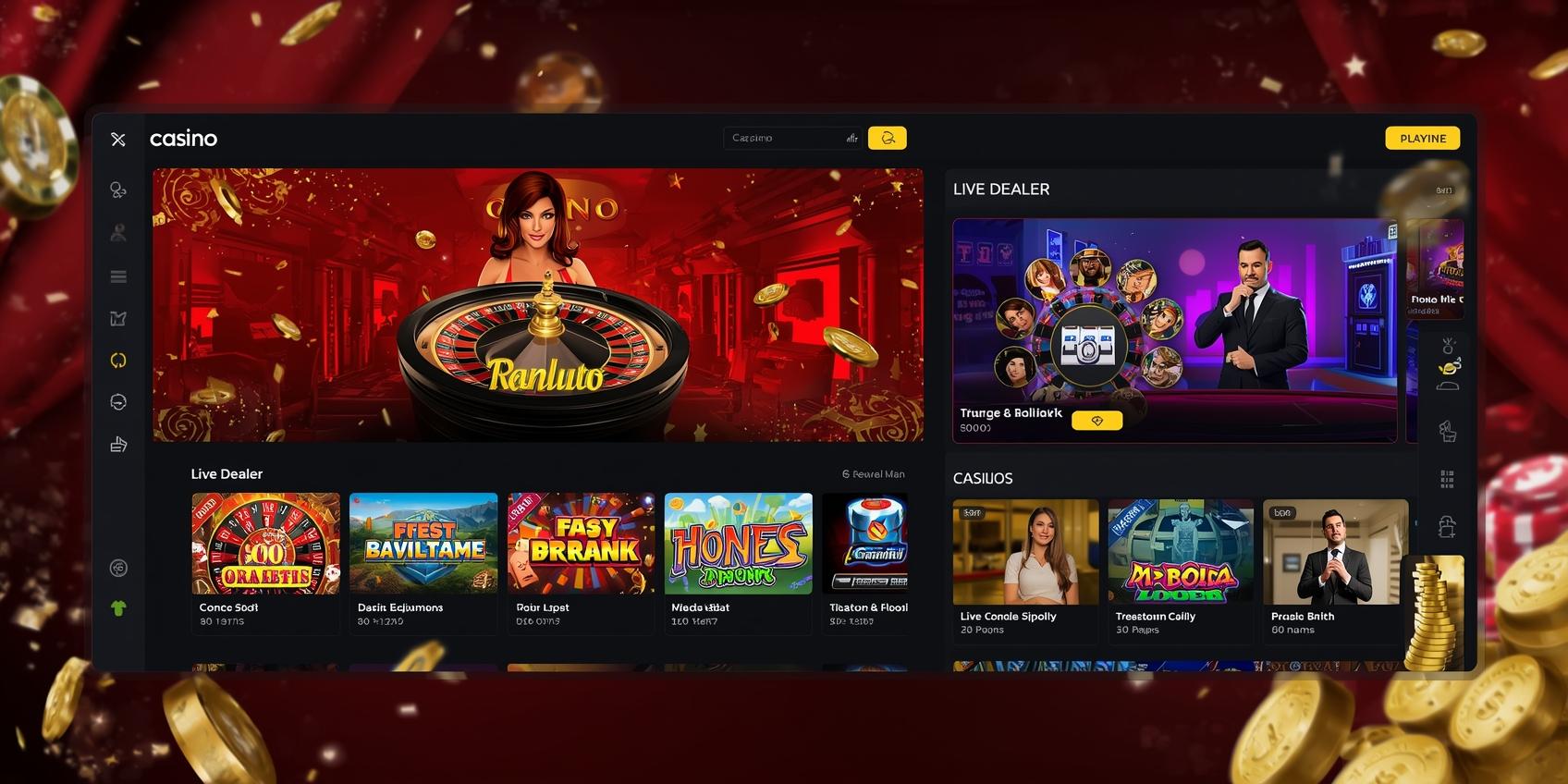Image resolution: width=1568 pixels, height=784 pixels.
Task: Open the Live Conale Sipolly dealer card
Action: click(1026, 570)
